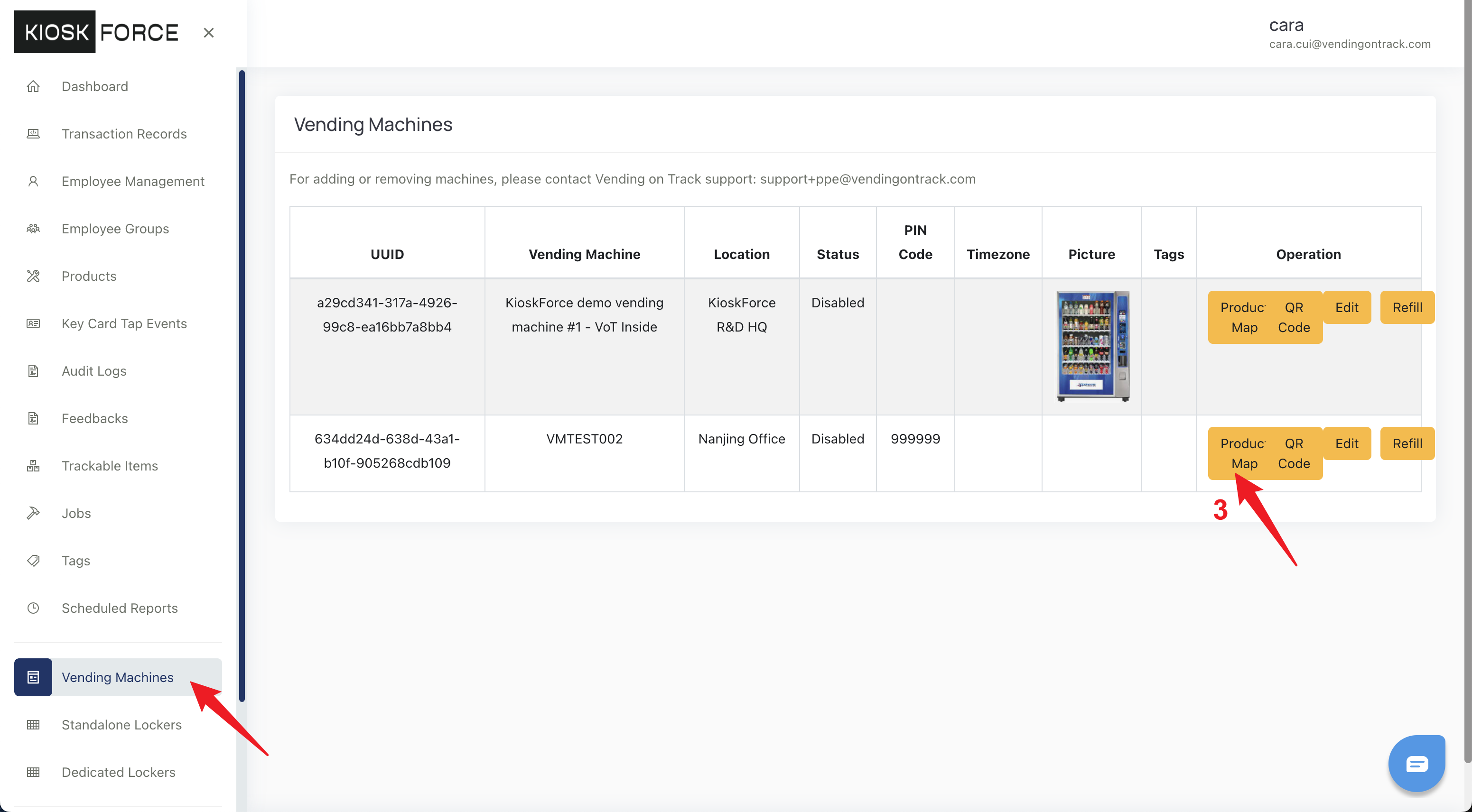Screen dimensions: 1472x812
Task: Click the Tags label icon
Action: [x=33, y=560]
